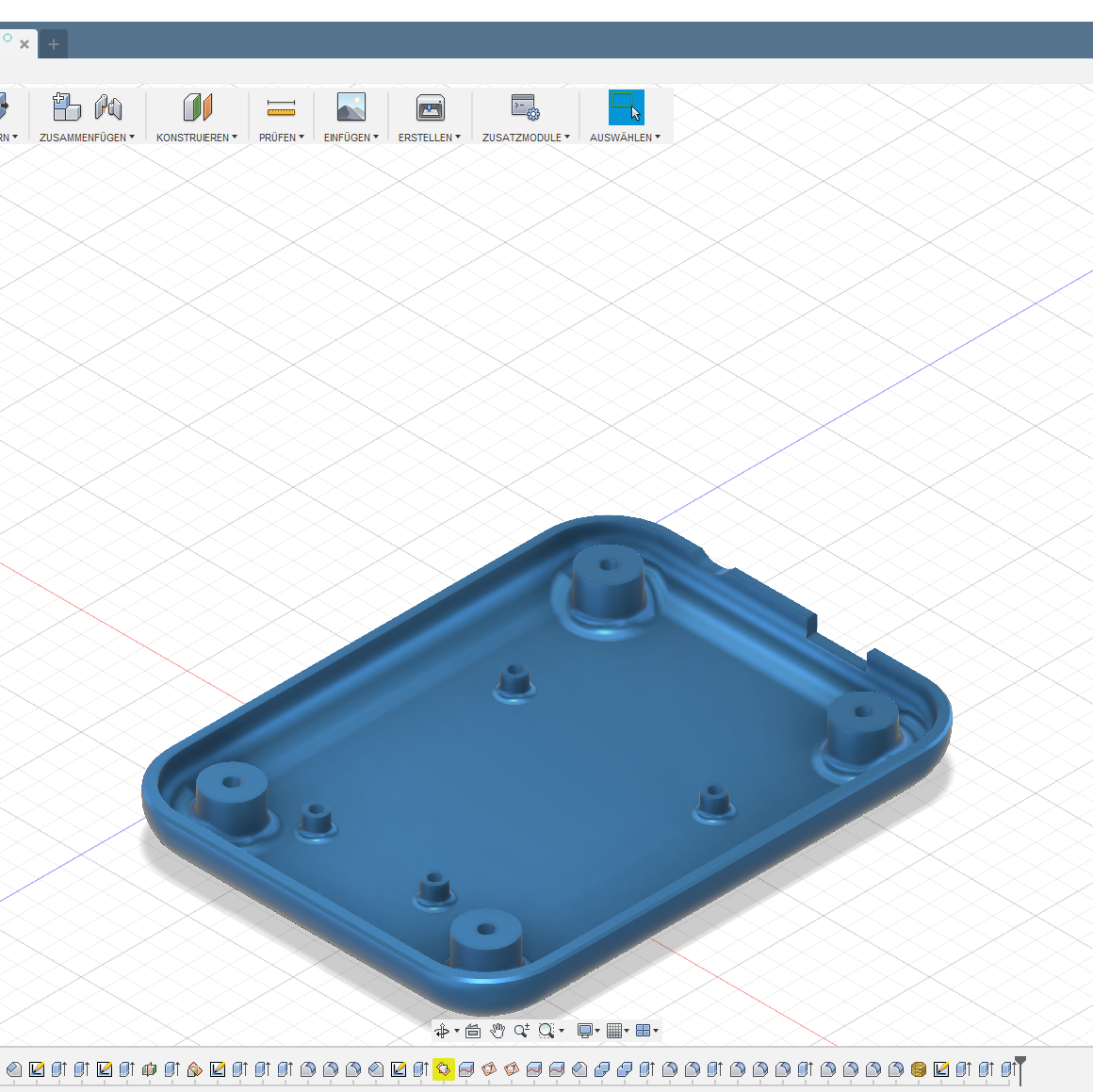Click the AUSWÄHLEN selection box icon
The image size is (1093, 1092).
[626, 106]
